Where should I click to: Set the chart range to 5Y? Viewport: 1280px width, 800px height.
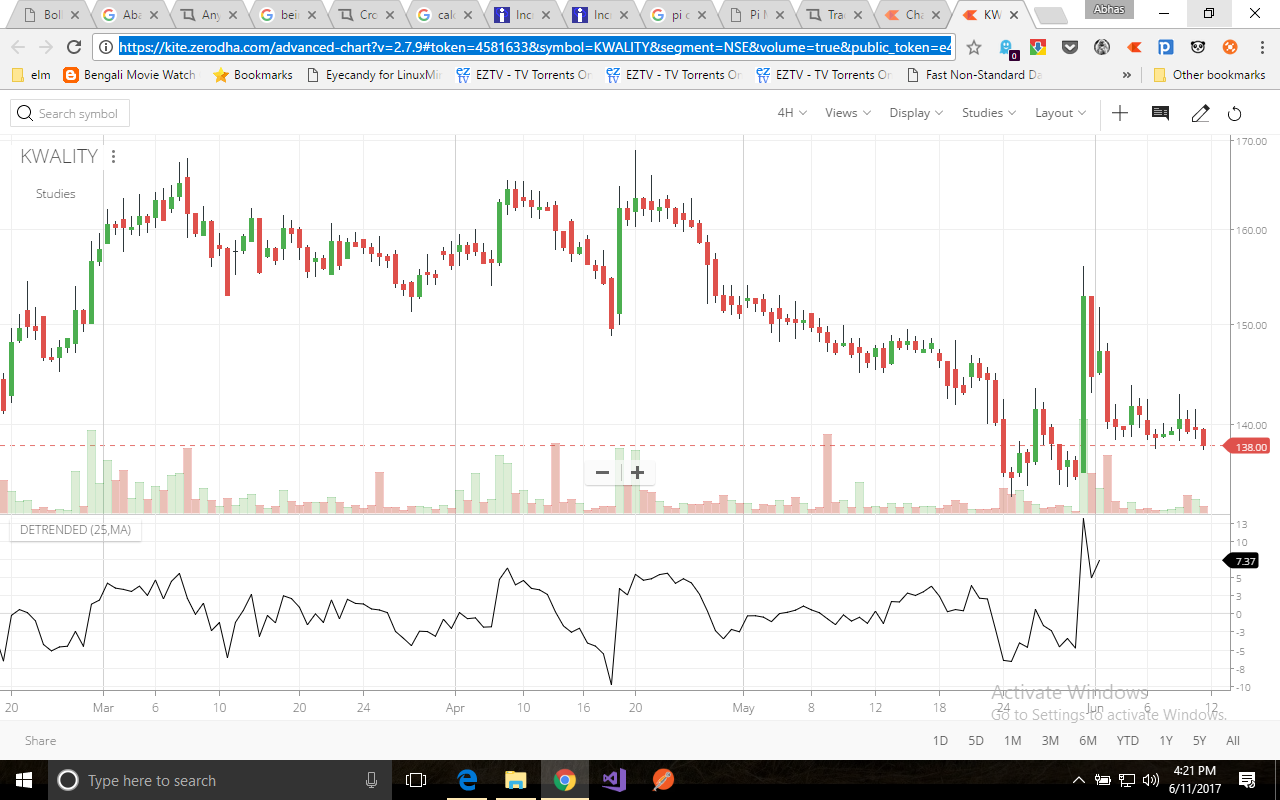[x=1199, y=741]
